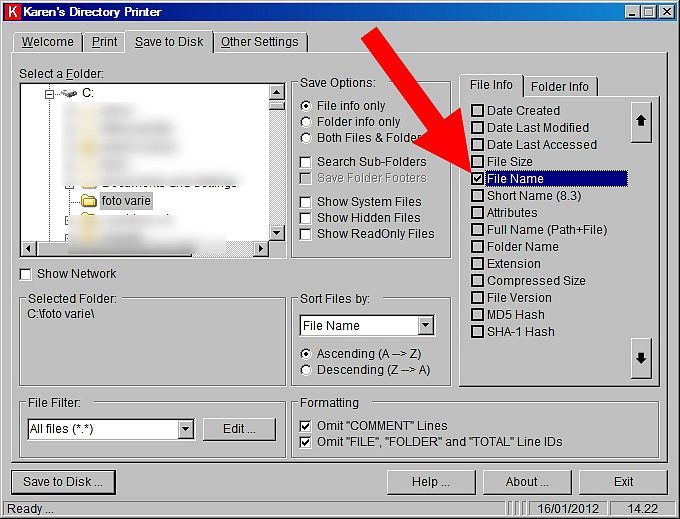Check the Extension item

coord(477,264)
